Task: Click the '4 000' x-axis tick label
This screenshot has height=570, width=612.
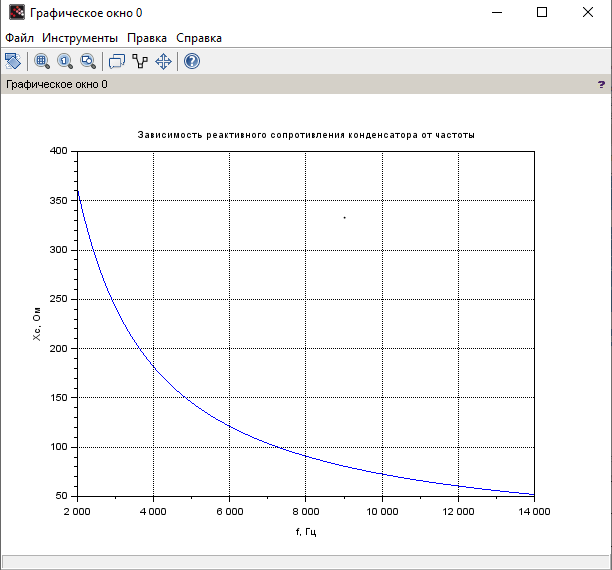Action: 153,511
